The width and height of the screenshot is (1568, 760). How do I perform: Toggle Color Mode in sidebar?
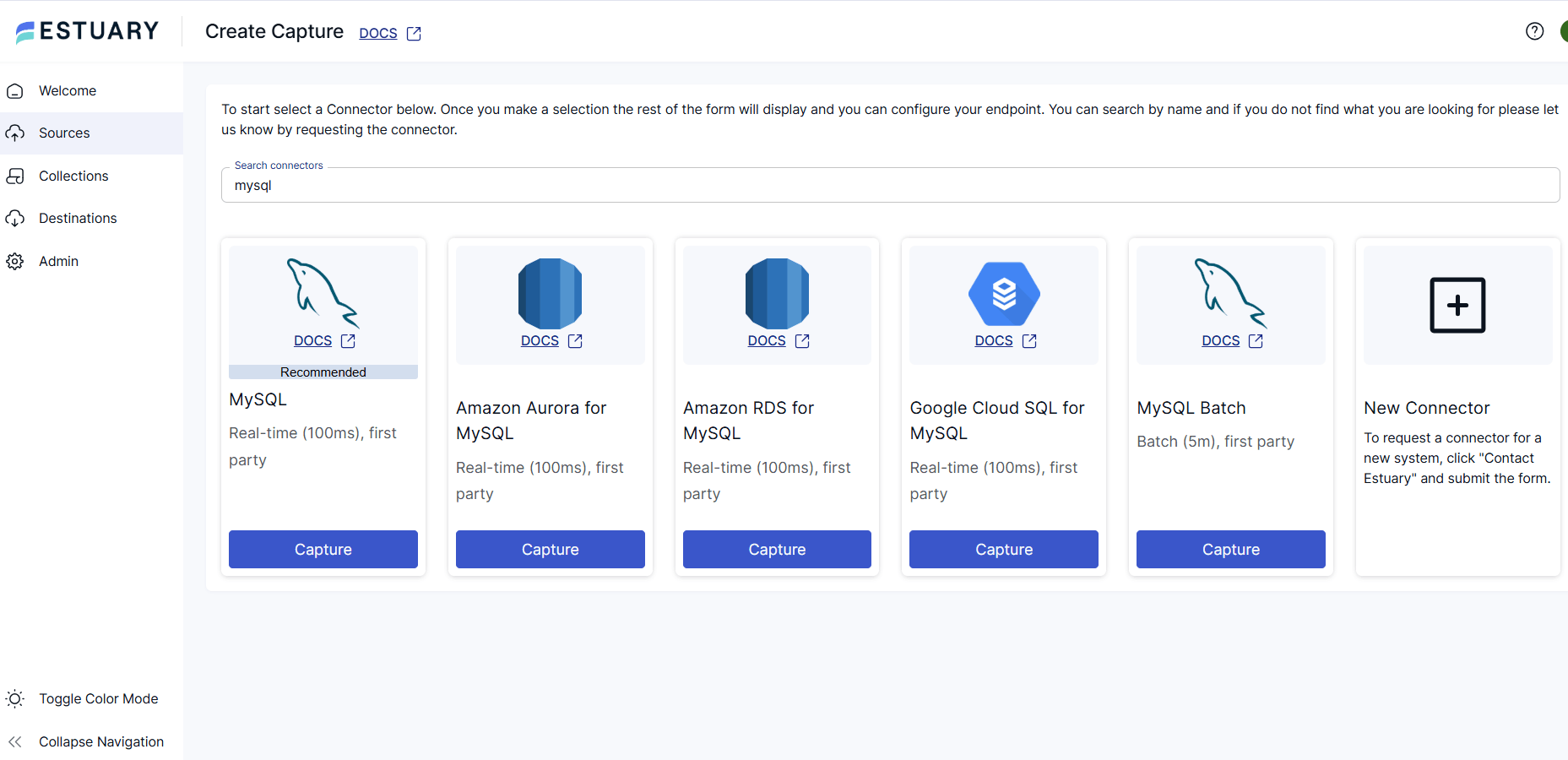click(98, 699)
